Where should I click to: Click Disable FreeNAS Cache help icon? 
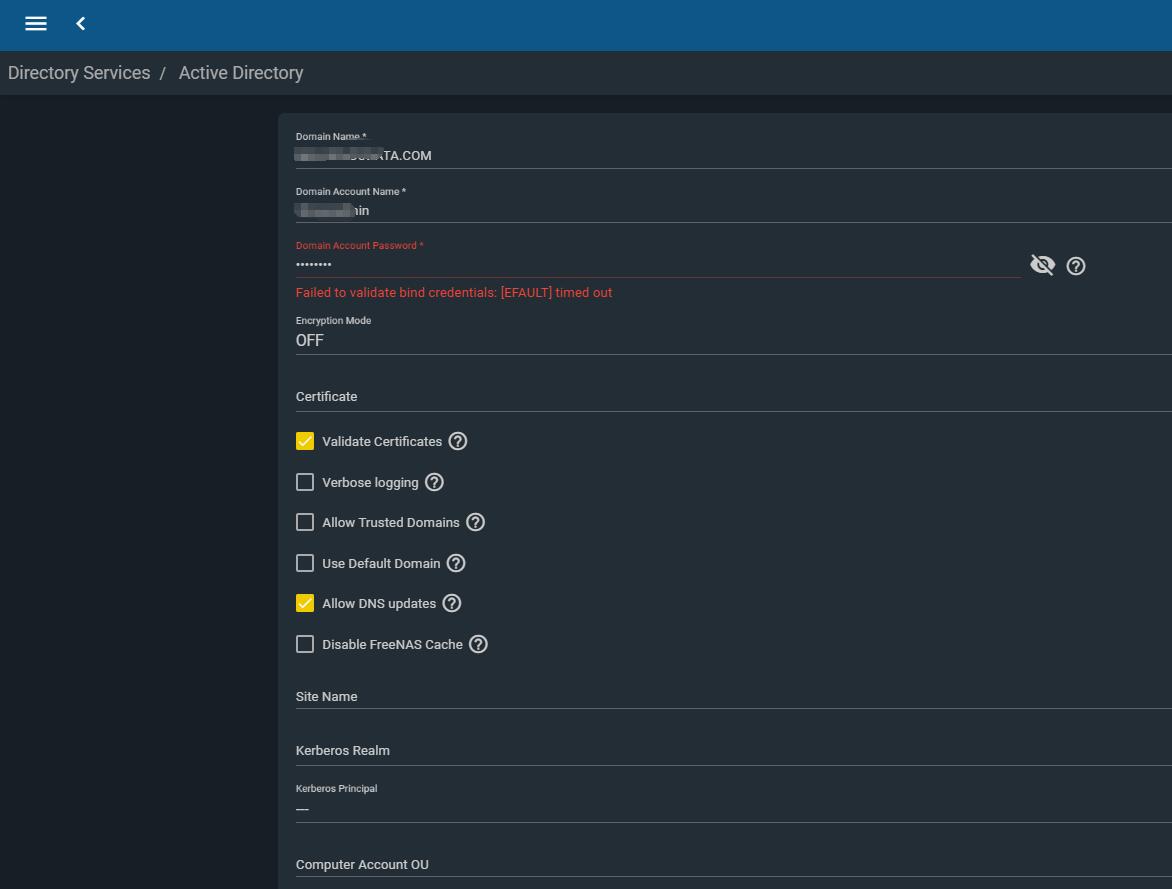479,644
